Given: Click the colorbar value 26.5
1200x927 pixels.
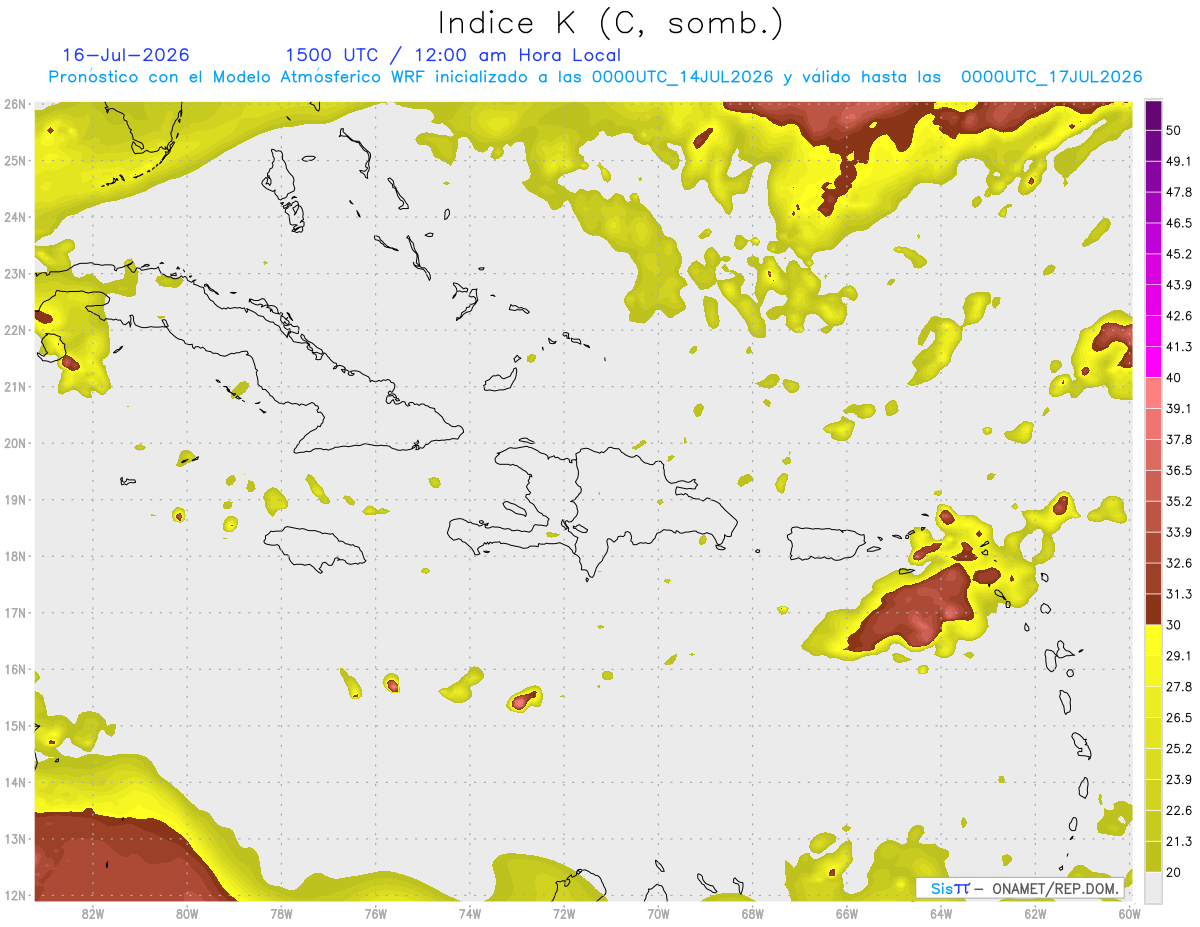Looking at the screenshot, I should tap(1179, 718).
